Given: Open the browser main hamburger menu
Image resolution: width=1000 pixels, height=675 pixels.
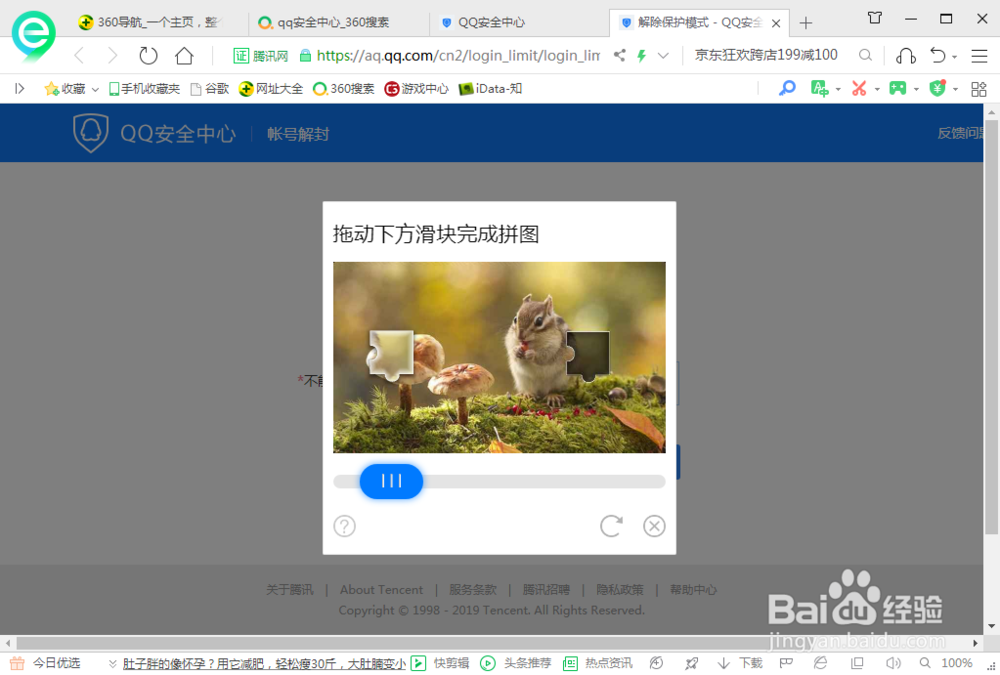Looking at the screenshot, I should click(x=979, y=56).
